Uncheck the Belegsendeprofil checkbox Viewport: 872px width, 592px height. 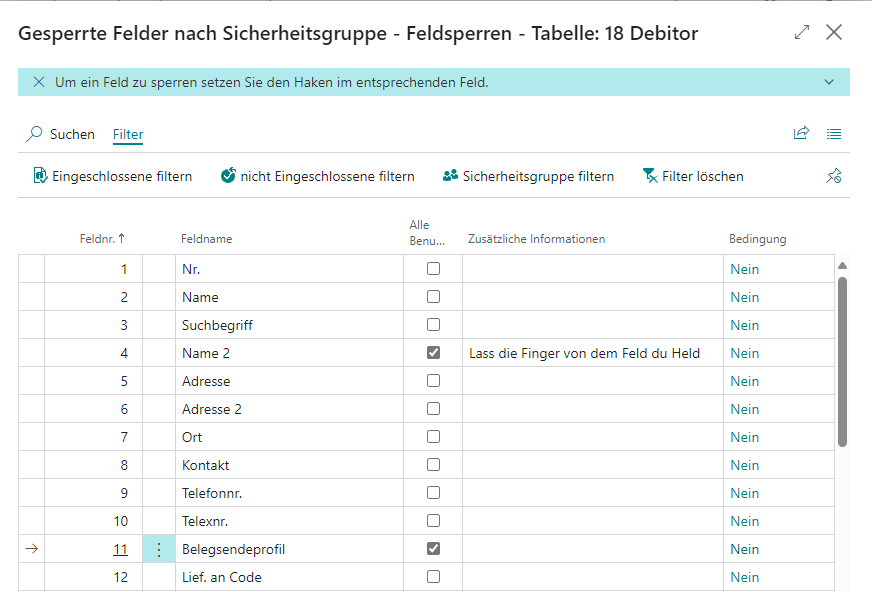click(433, 549)
